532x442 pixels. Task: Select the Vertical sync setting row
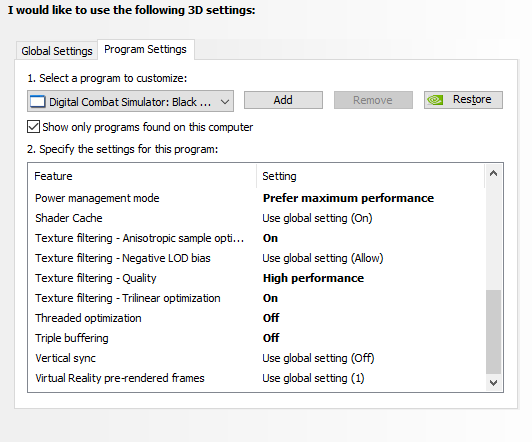tap(256, 358)
